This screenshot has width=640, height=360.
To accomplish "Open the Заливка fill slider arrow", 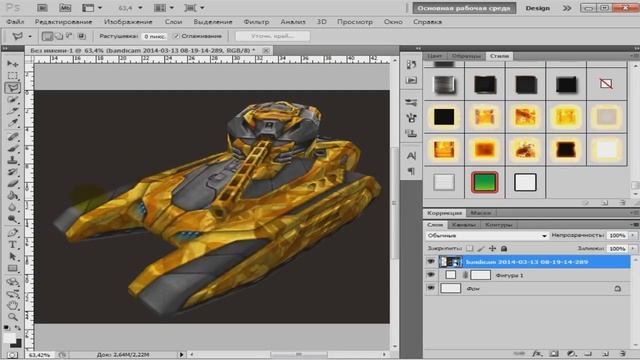I will tap(633, 248).
